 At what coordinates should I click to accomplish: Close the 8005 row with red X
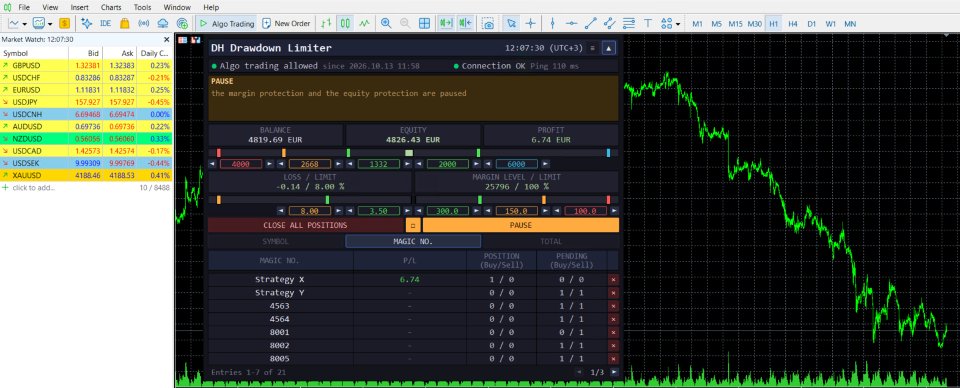coord(613,359)
